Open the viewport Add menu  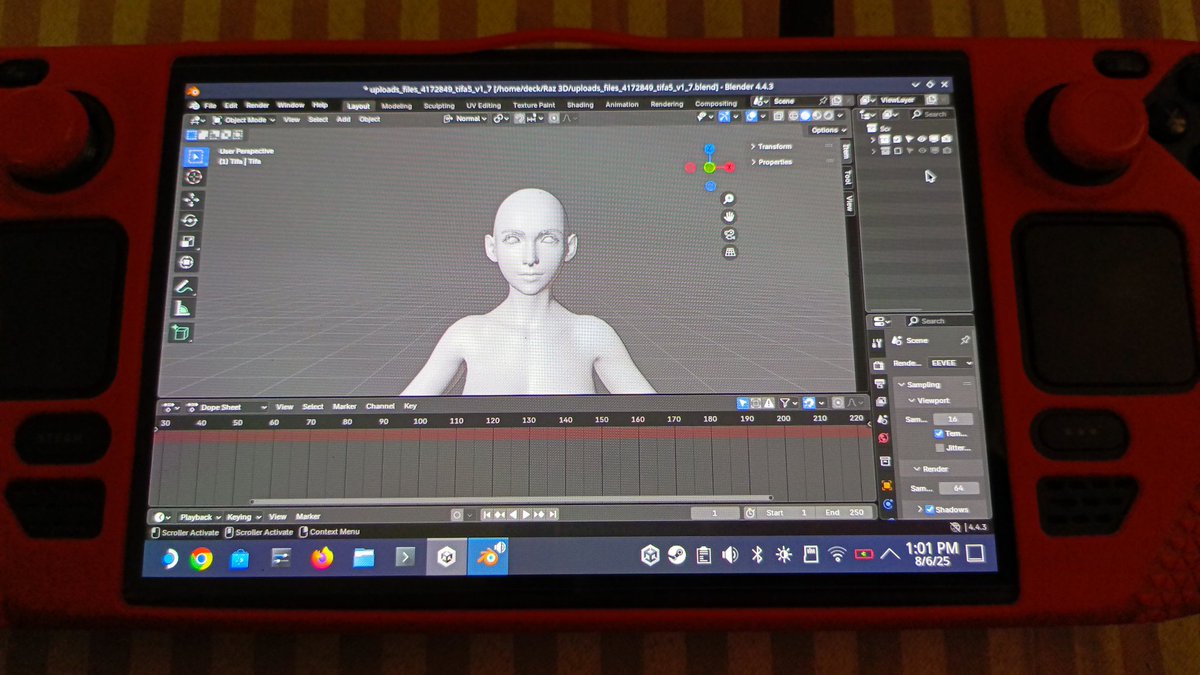(343, 119)
